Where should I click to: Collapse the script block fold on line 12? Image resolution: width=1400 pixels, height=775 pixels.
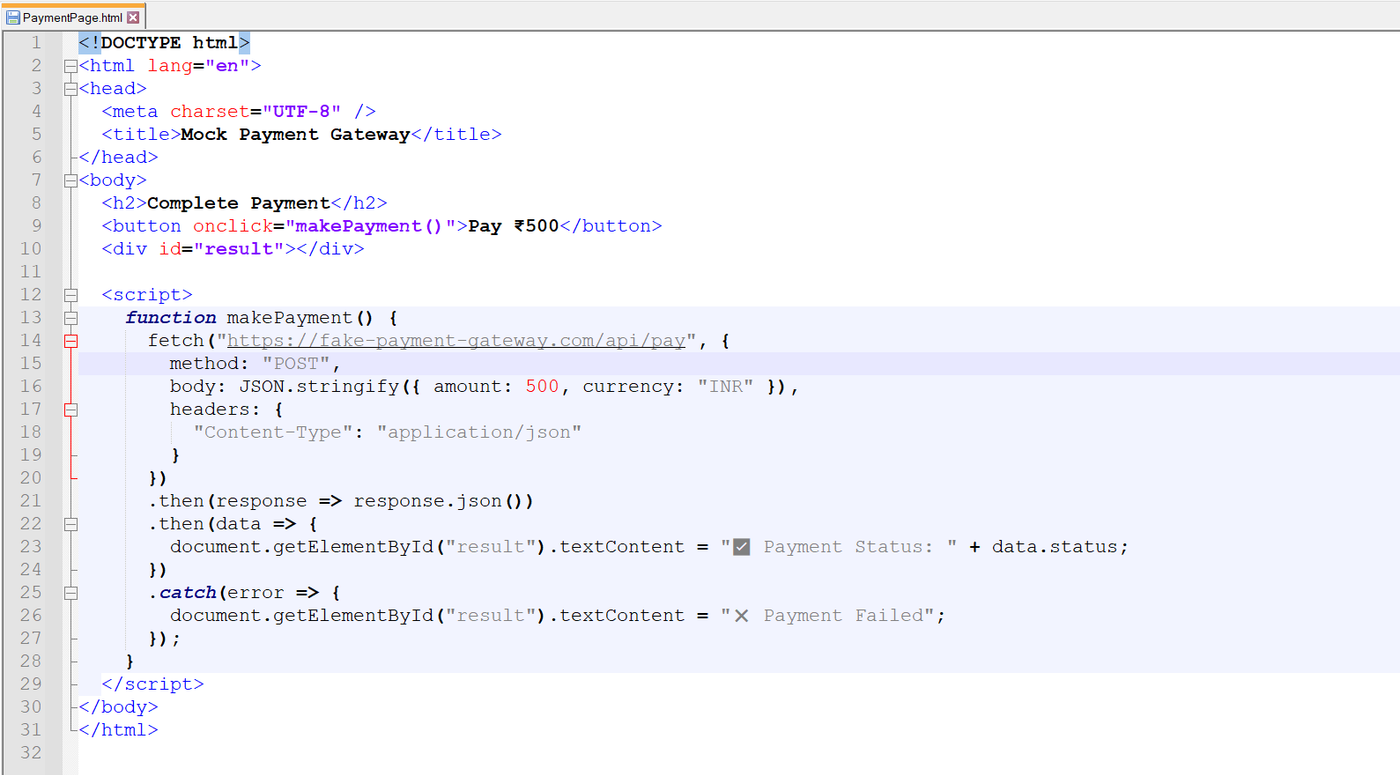click(70, 295)
